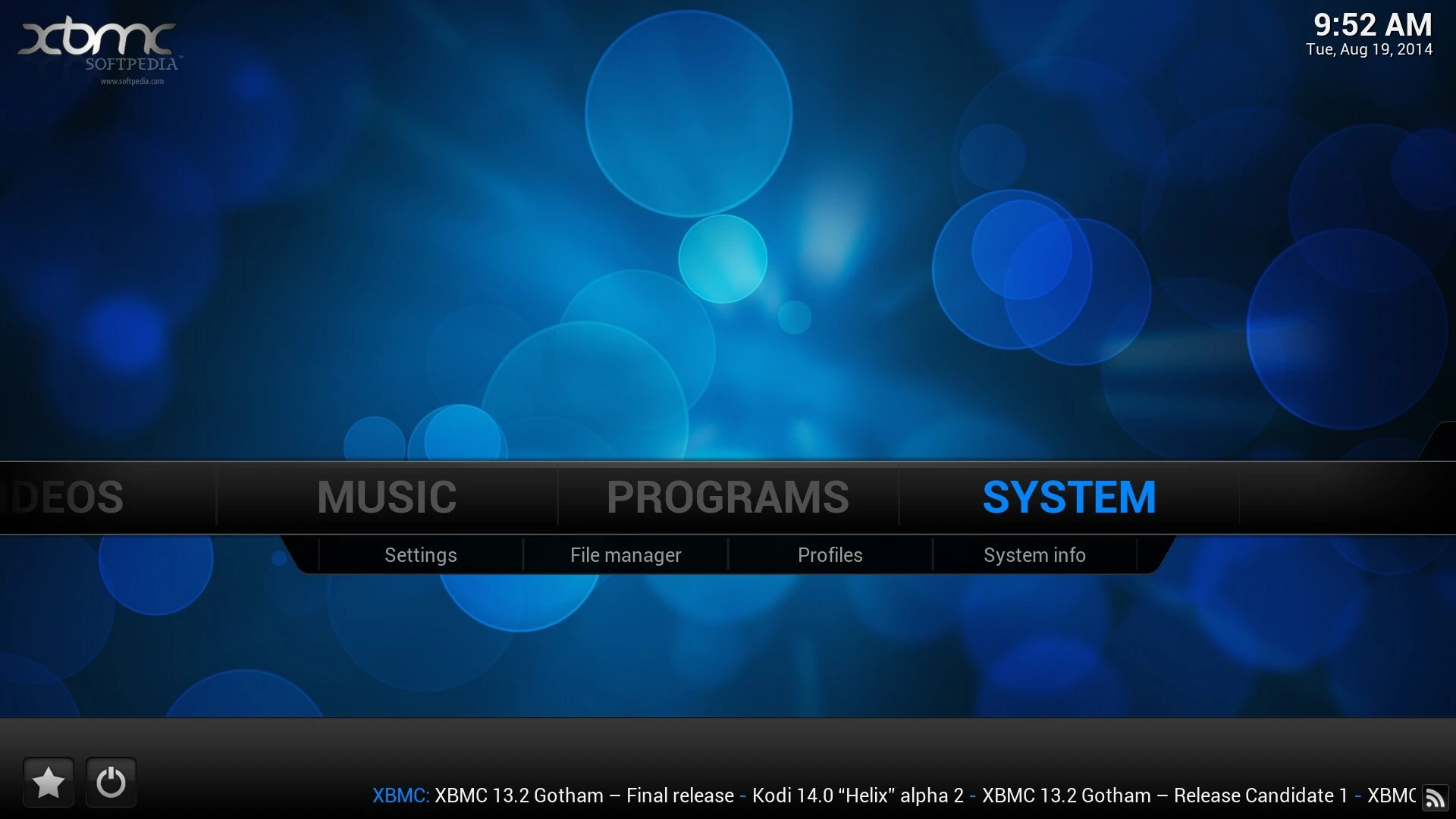Screen dimensions: 1456x819
Task: Open the favorites star icon
Action: click(x=47, y=782)
